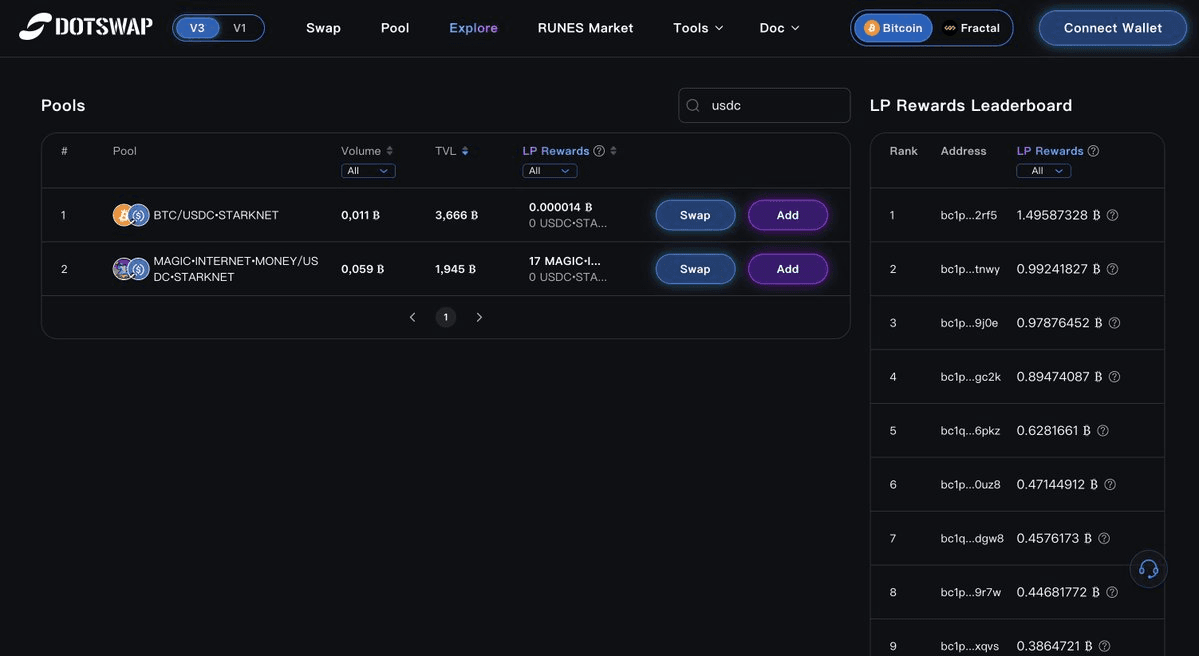
Task: Expand the Doc menu
Action: point(779,28)
